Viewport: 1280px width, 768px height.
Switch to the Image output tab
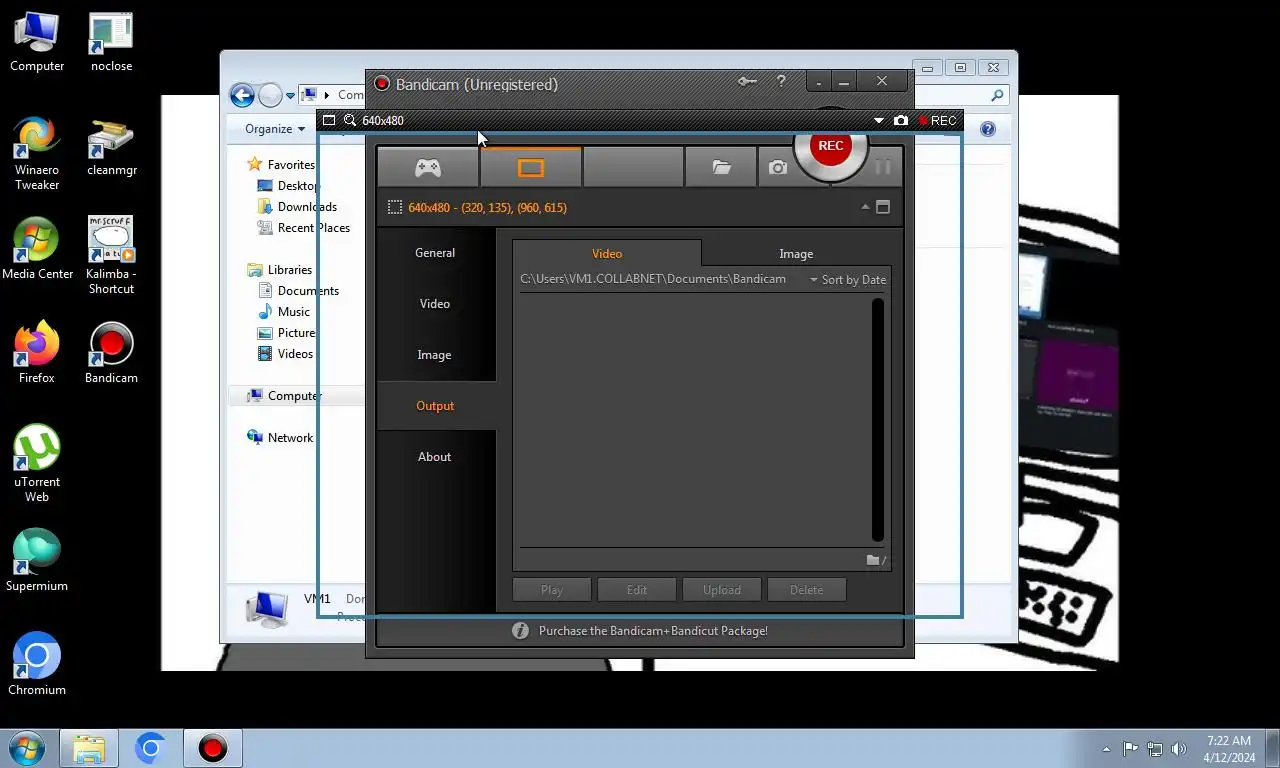(796, 254)
